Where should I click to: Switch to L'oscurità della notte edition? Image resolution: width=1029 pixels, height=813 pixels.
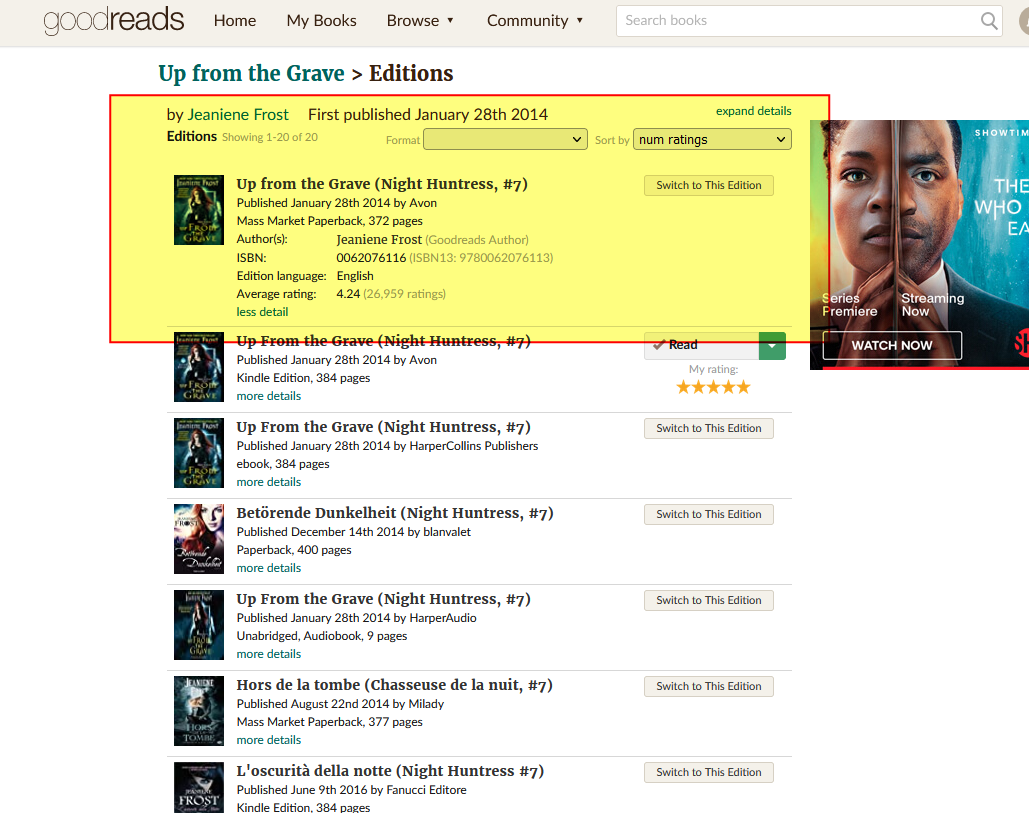coord(709,772)
